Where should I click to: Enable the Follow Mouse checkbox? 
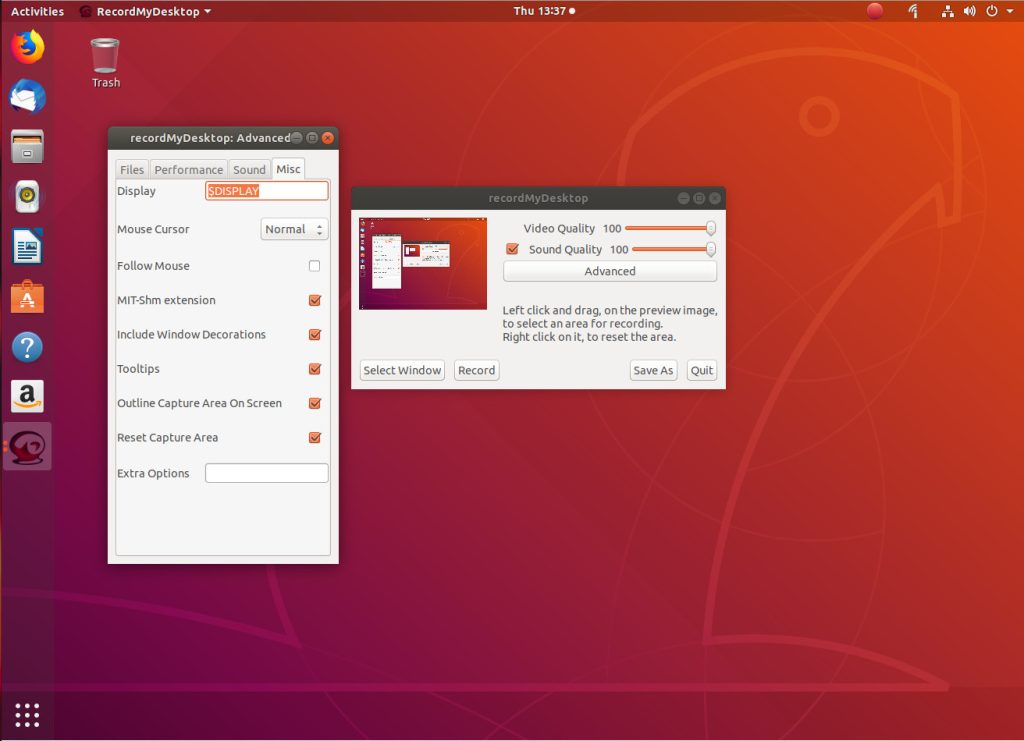314,266
